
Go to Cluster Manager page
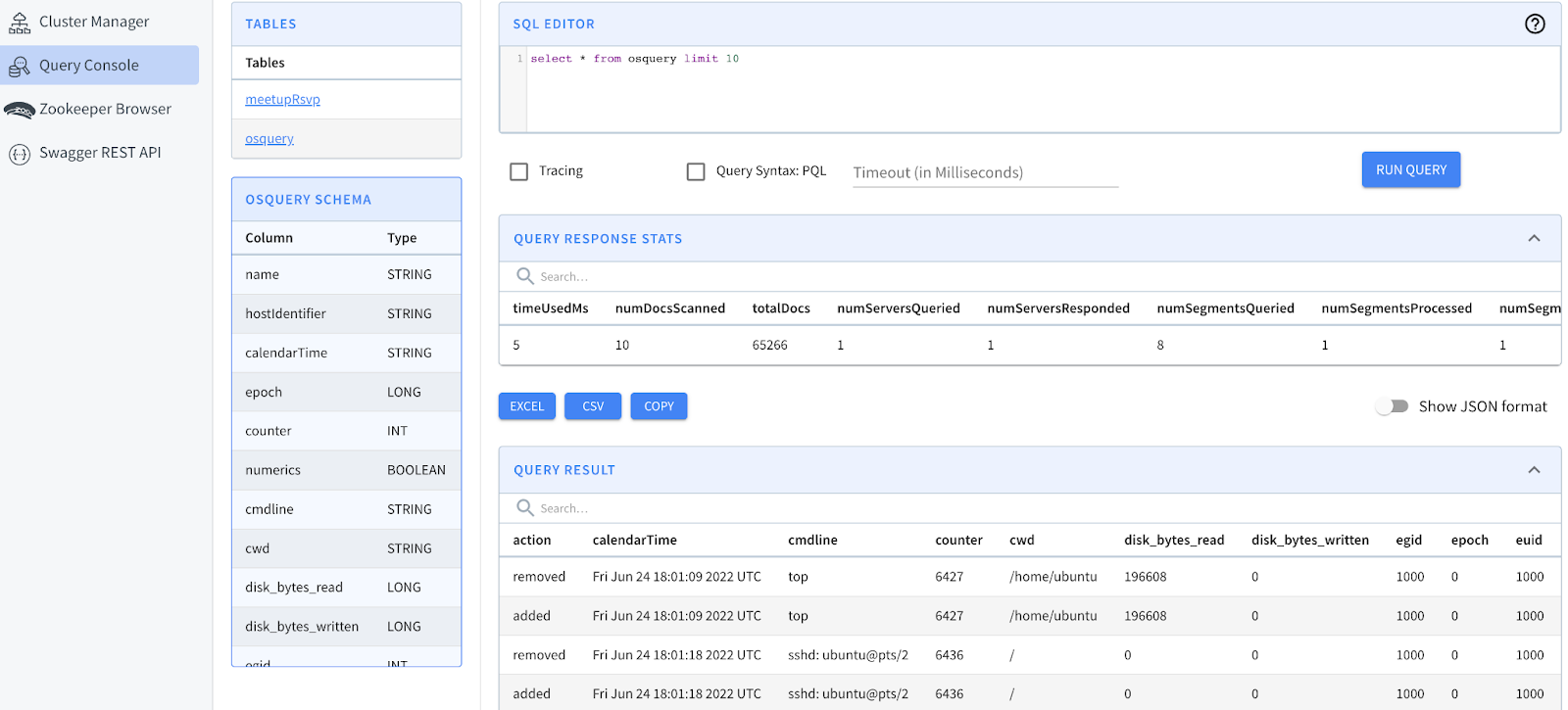coord(94,22)
